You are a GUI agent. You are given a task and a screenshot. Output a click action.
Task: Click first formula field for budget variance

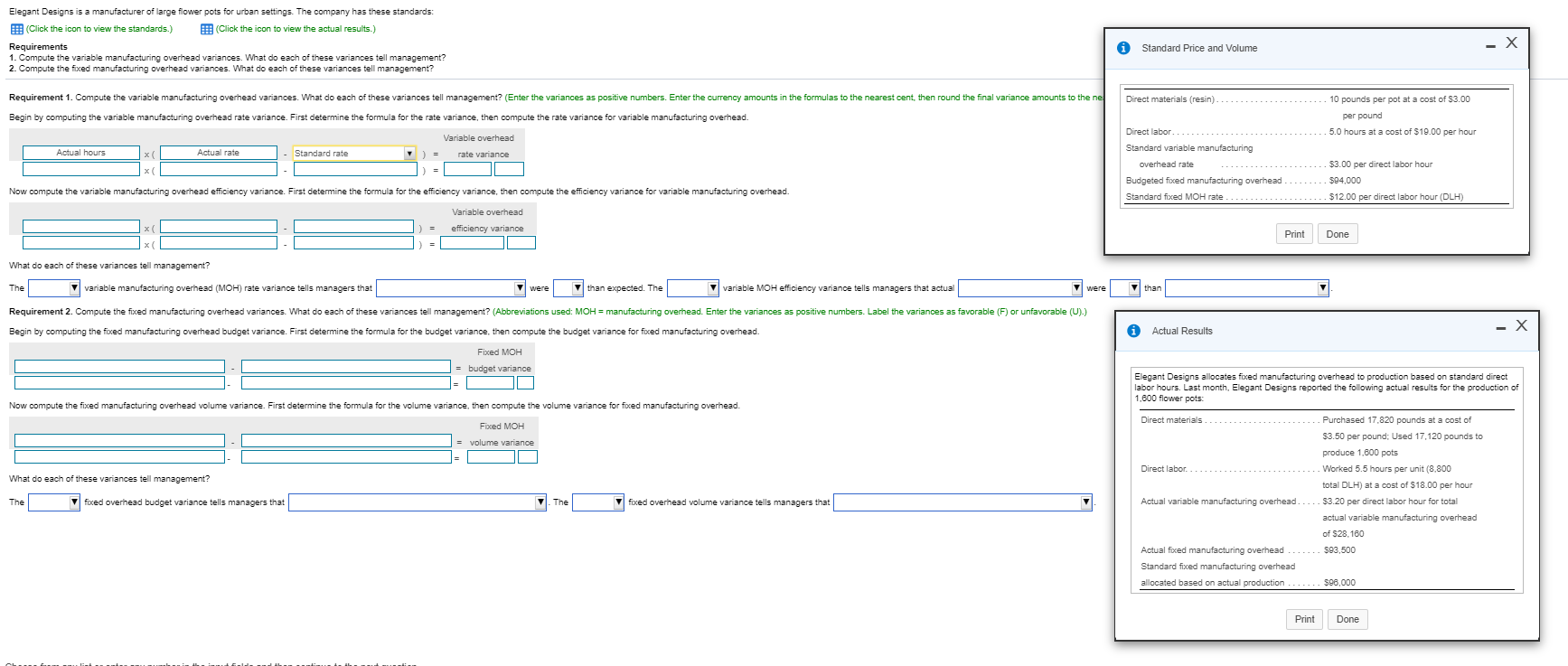[x=119, y=367]
